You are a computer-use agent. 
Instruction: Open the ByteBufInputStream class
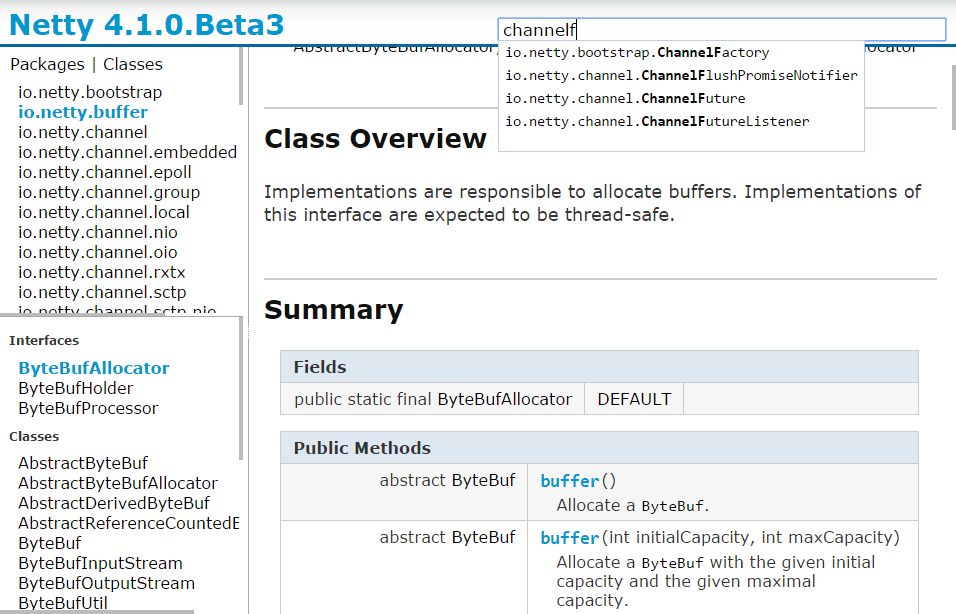[100, 563]
